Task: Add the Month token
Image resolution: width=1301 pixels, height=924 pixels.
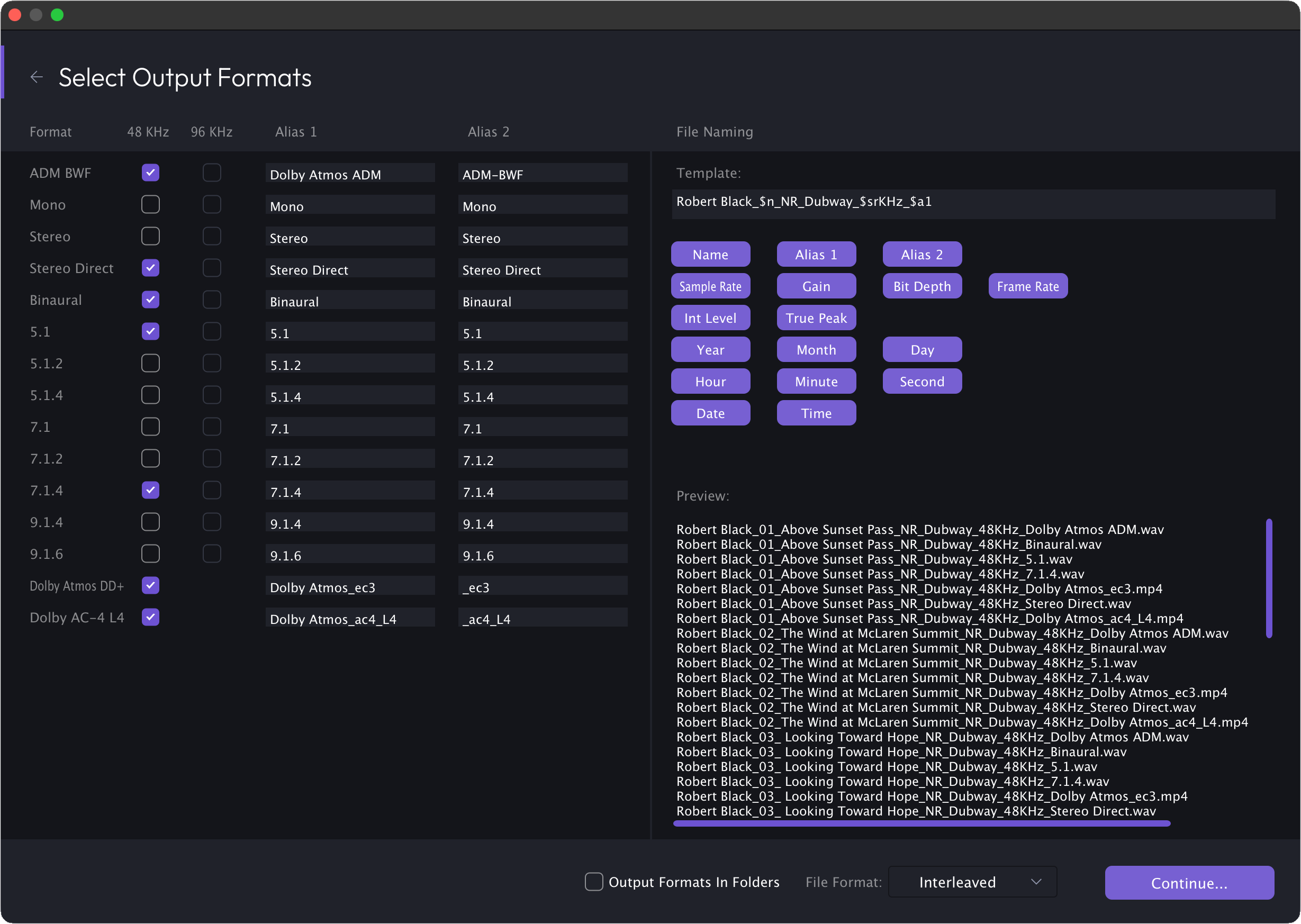Action: (816, 350)
